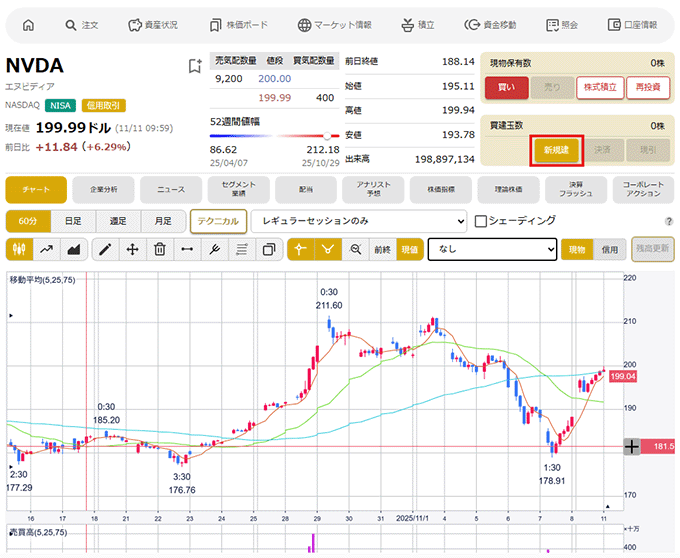Expand the なし comparison dropdown
Screen dimensions: 680x558
(491, 249)
